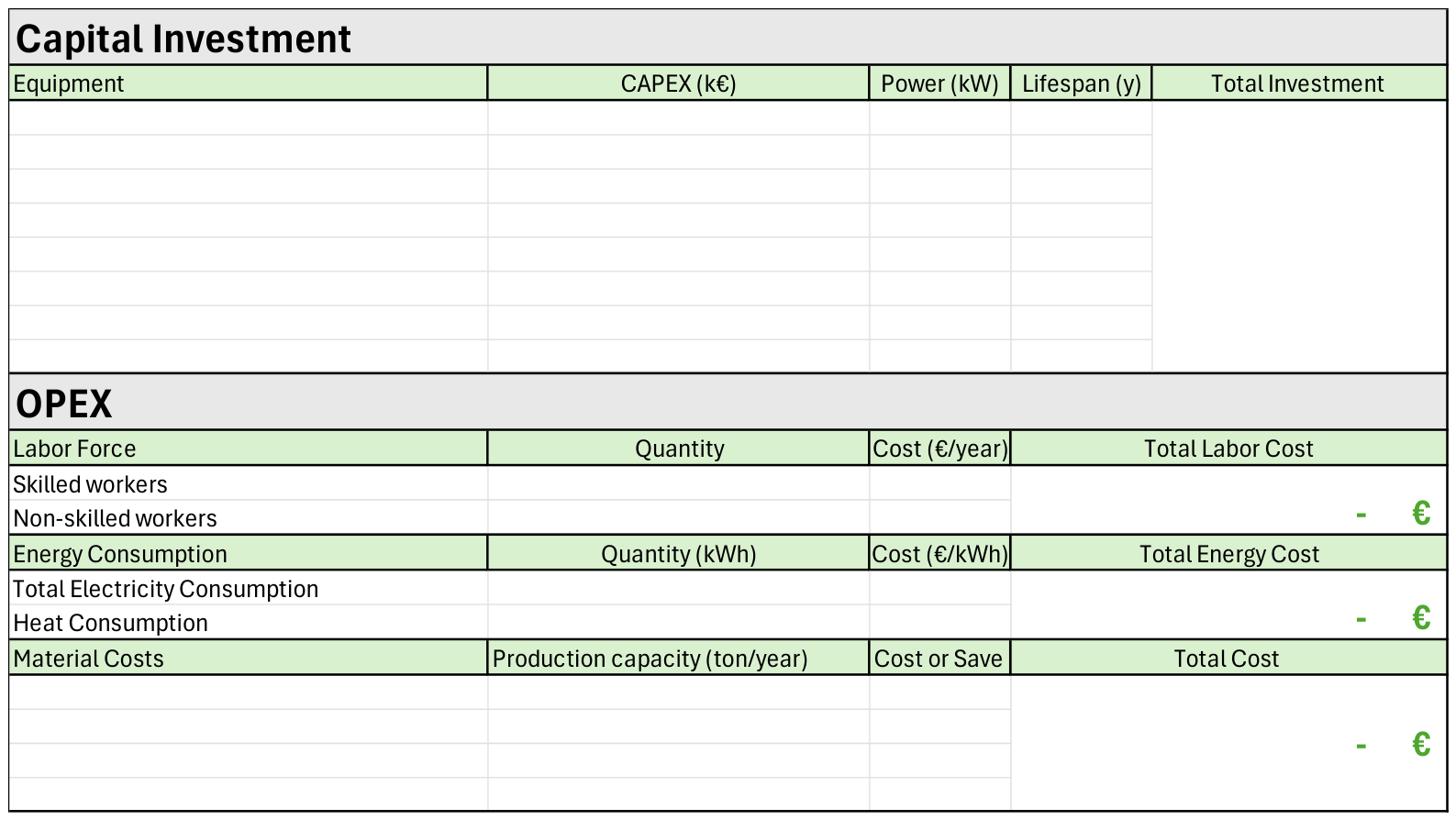This screenshot has width=1456, height=820.
Task: Select the Cost or Save header cell
Action: pyautogui.click(x=939, y=659)
